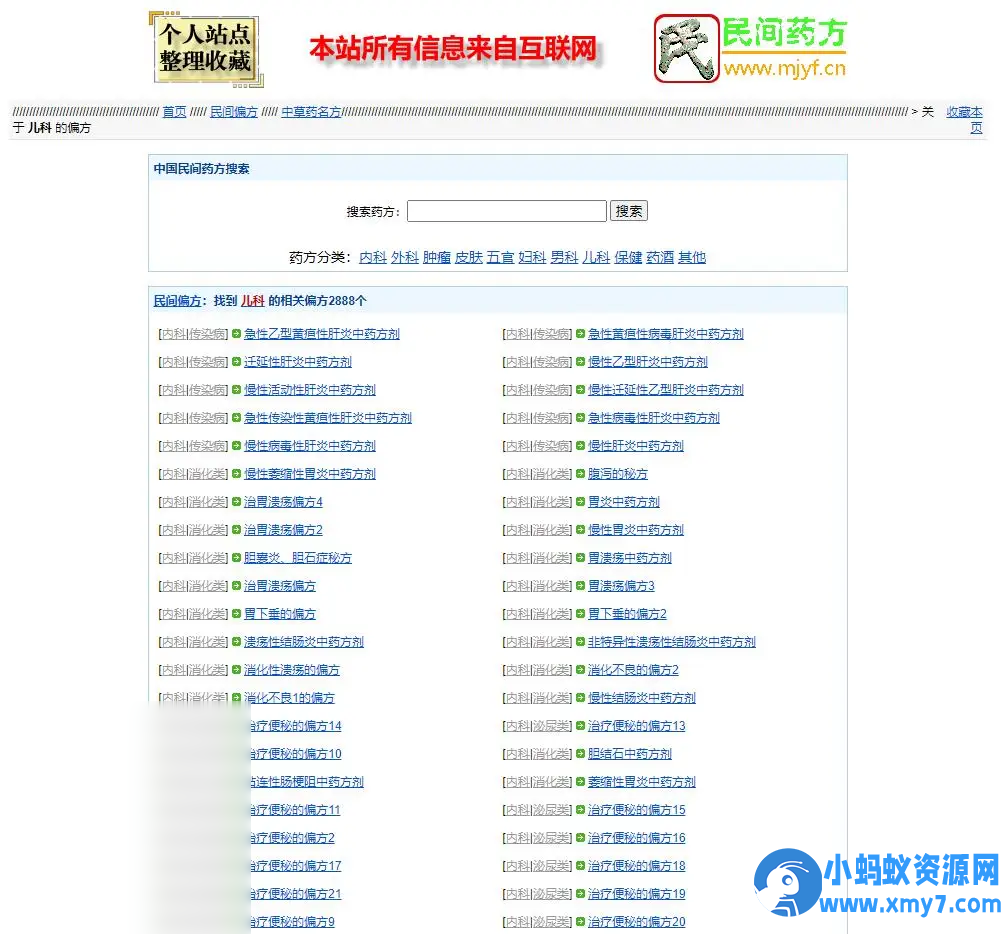Click the 个人站点整理收藏 stamp image

pos(205,46)
